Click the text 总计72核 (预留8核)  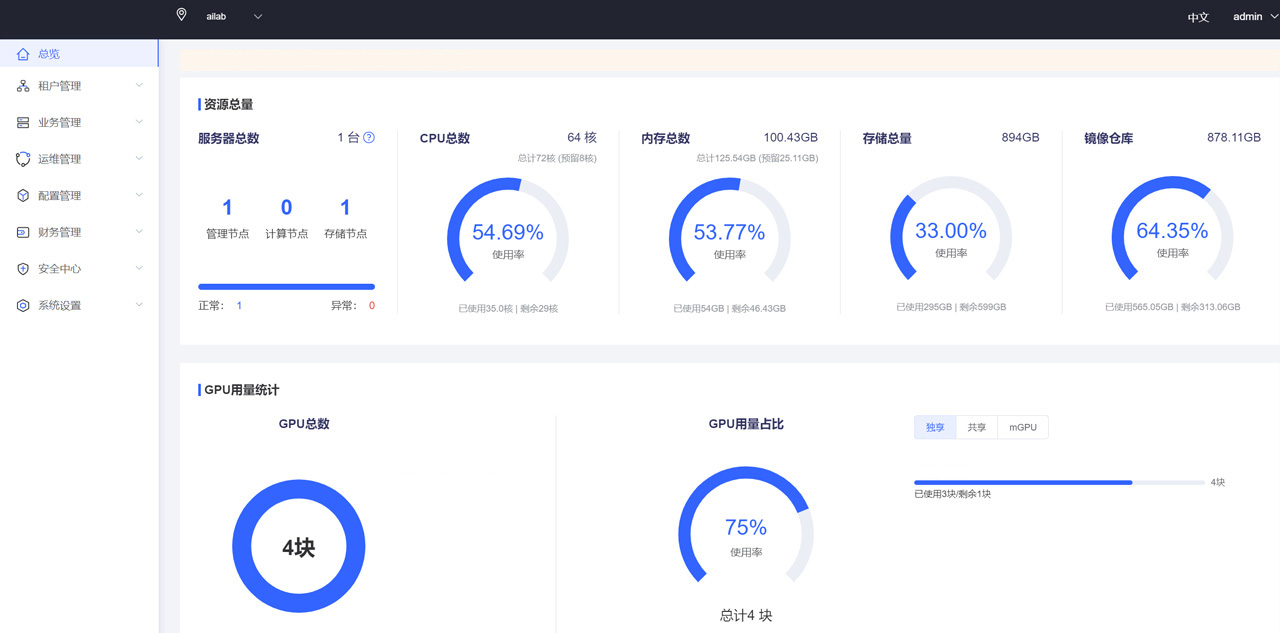(x=557, y=158)
